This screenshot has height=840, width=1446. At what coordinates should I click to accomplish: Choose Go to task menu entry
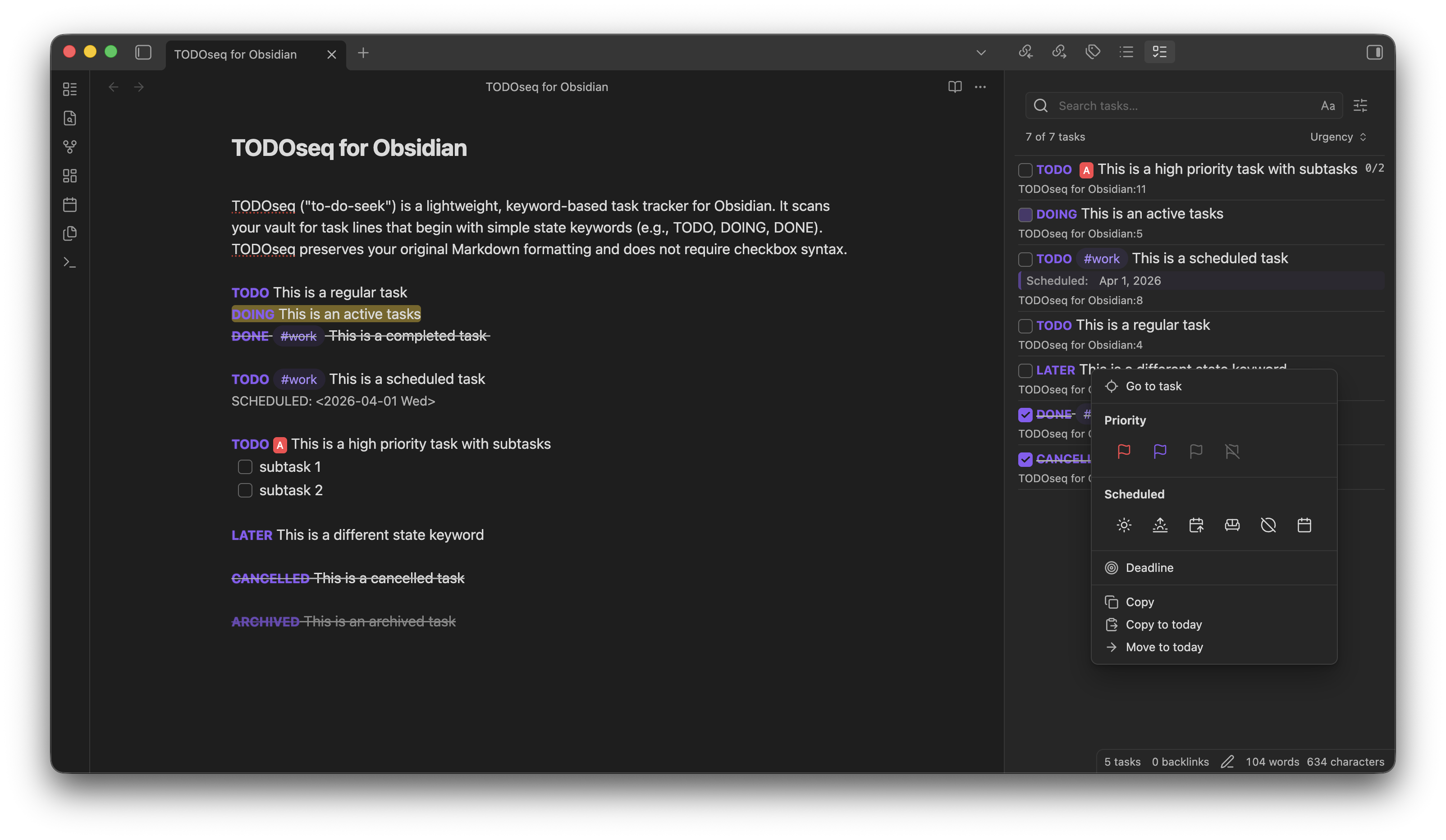click(1153, 386)
